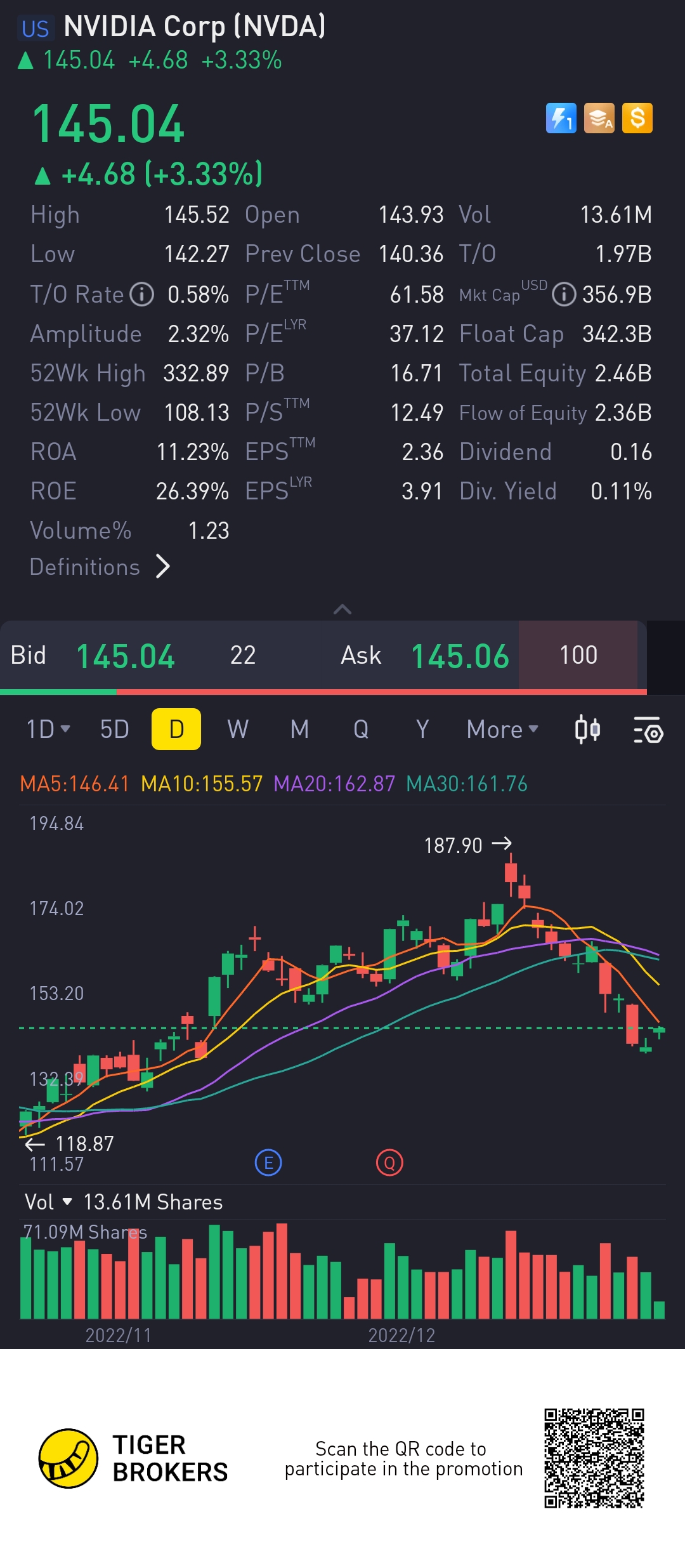Tap the large 145.04 price
Screen dimensions: 685x1568
108,124
